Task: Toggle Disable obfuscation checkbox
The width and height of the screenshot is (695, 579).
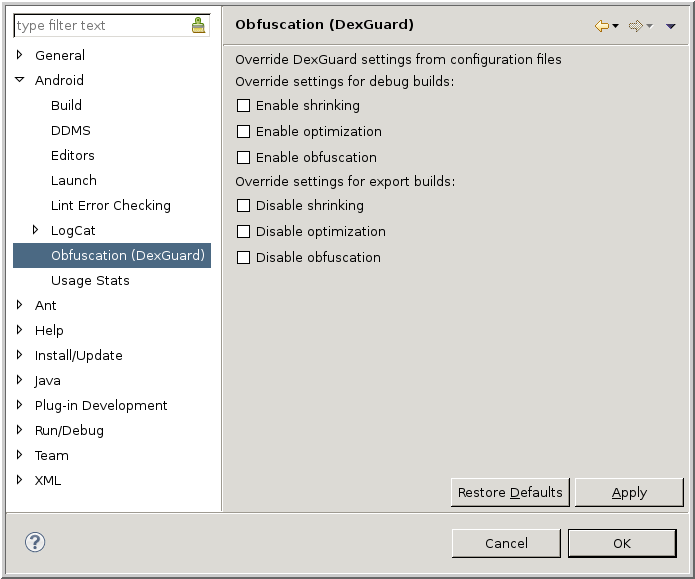Action: tap(243, 257)
